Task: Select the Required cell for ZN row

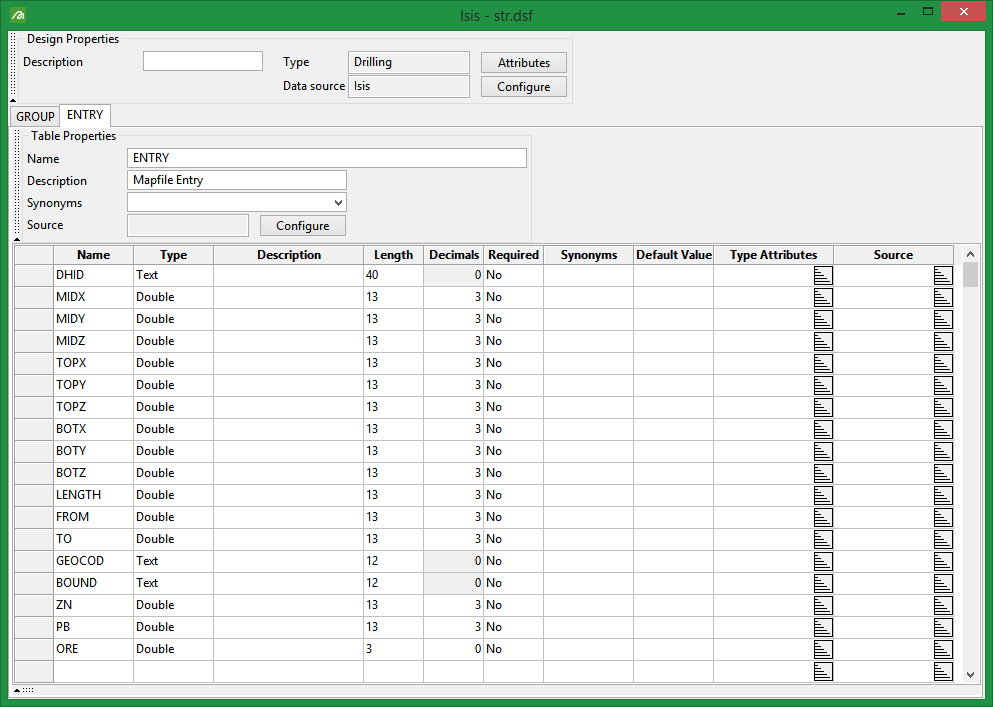Action: [513, 605]
